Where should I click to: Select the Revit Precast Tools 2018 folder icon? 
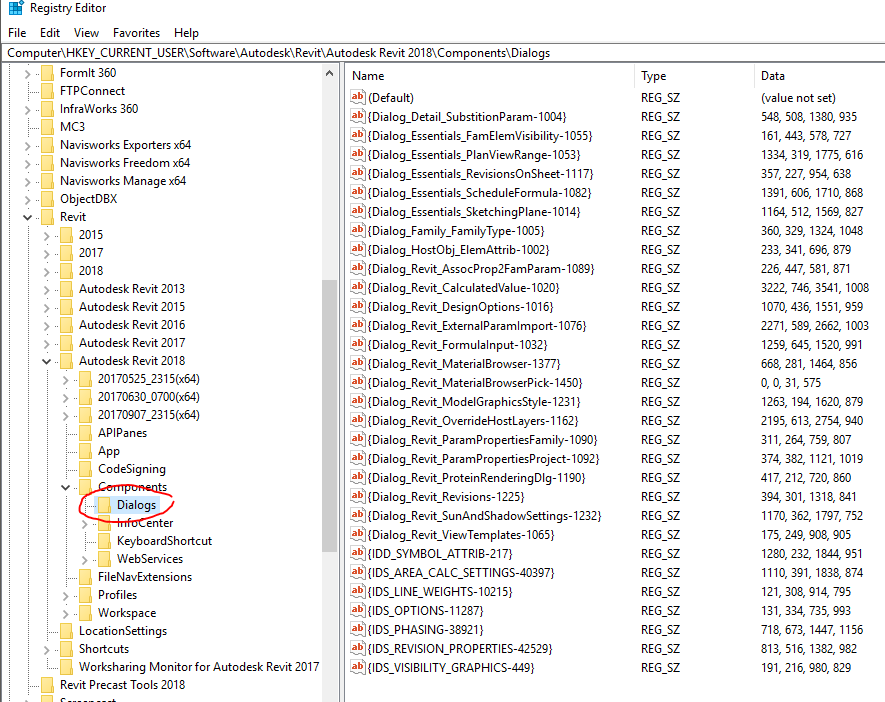[48, 685]
